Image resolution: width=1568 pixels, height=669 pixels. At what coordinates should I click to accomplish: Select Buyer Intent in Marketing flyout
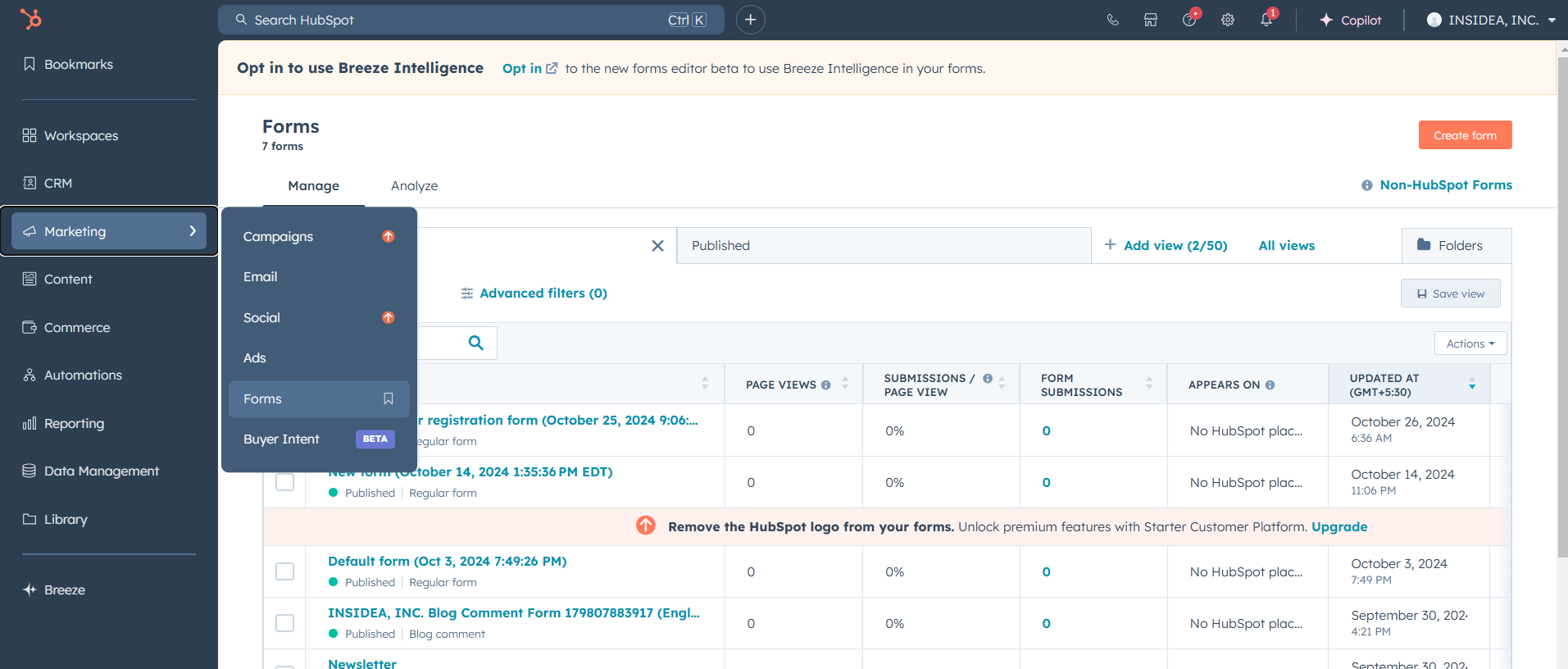319,439
